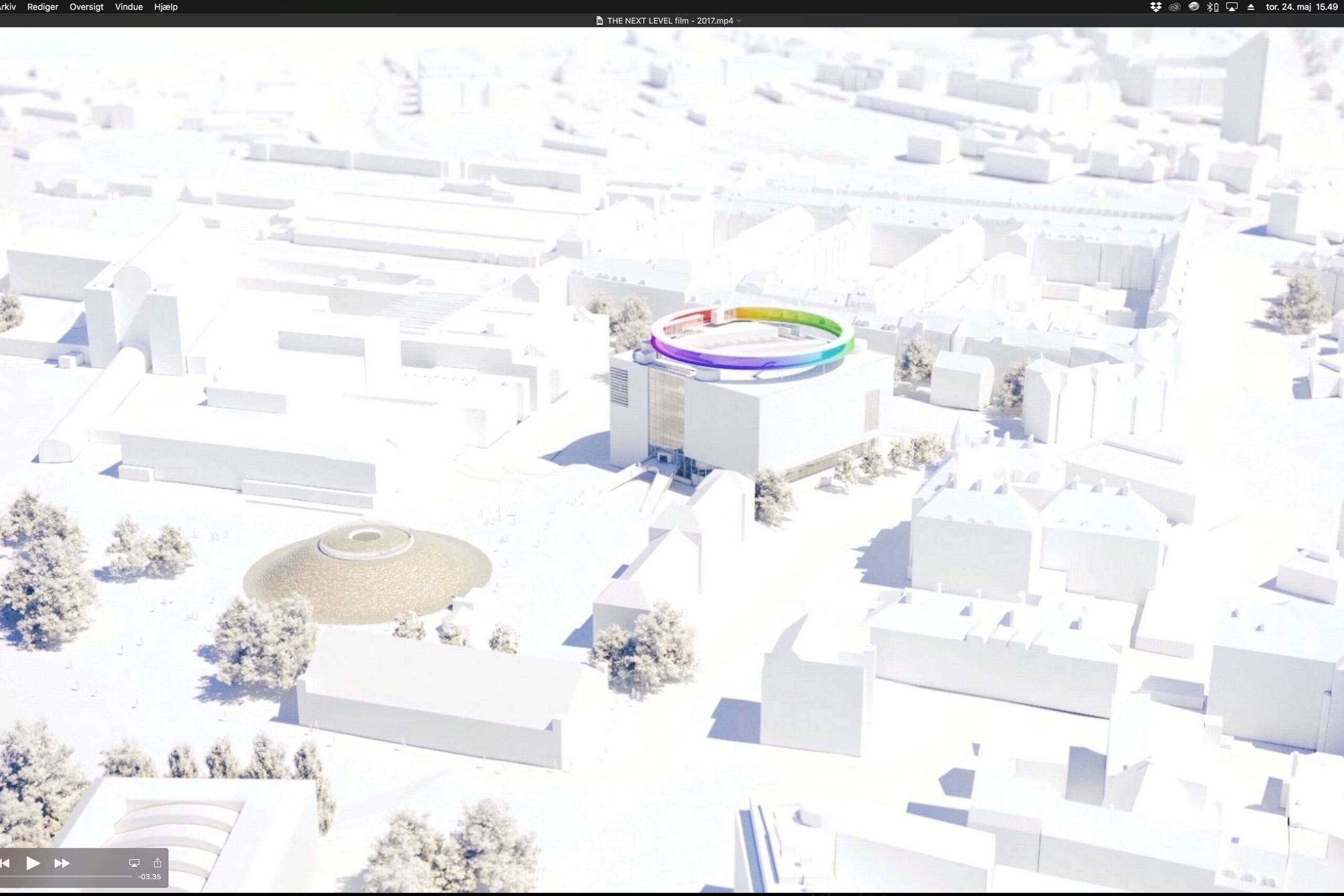
Task: Open the Oversigt menu
Action: coord(86,7)
